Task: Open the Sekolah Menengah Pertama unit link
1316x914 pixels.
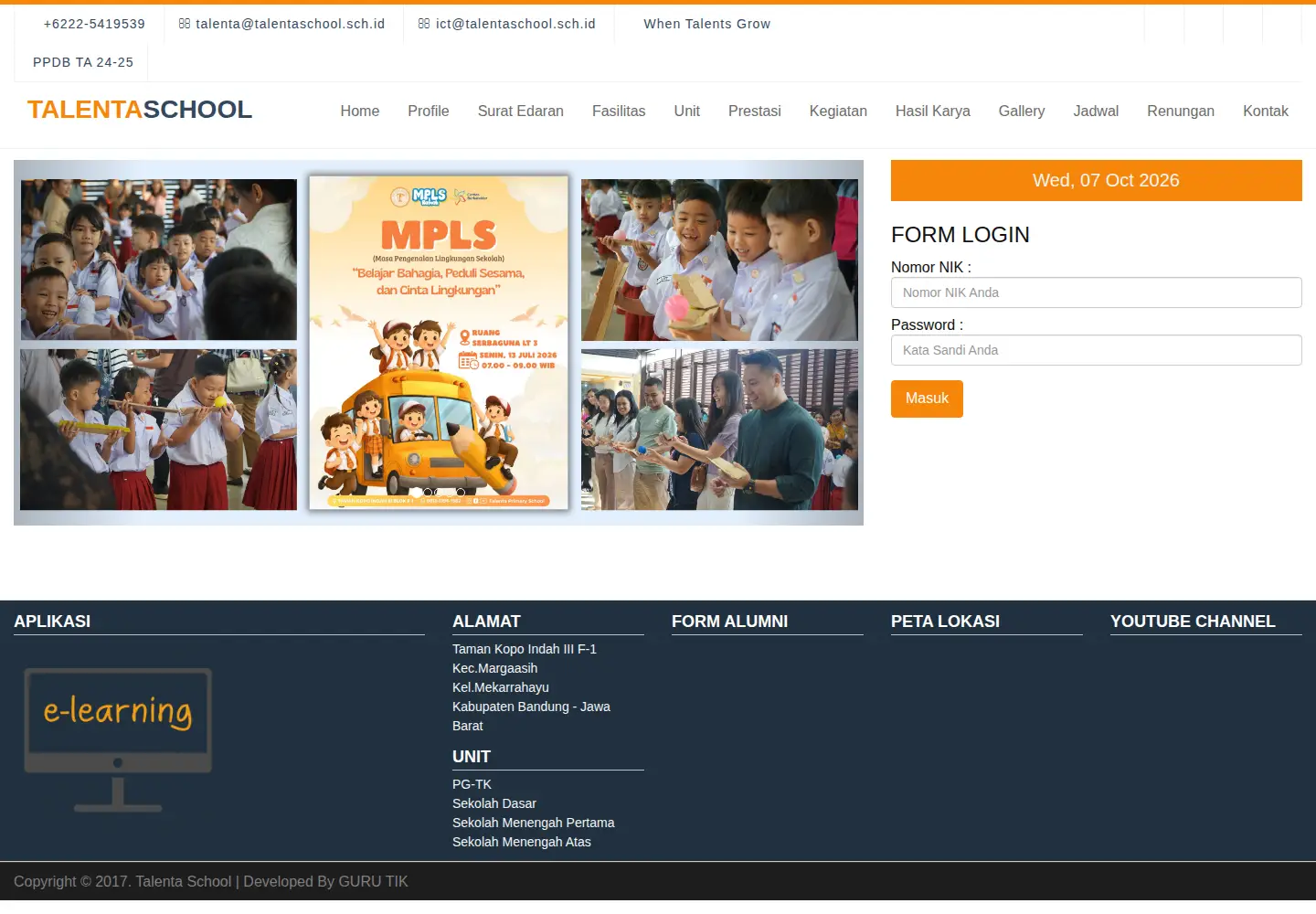Action: pos(534,823)
